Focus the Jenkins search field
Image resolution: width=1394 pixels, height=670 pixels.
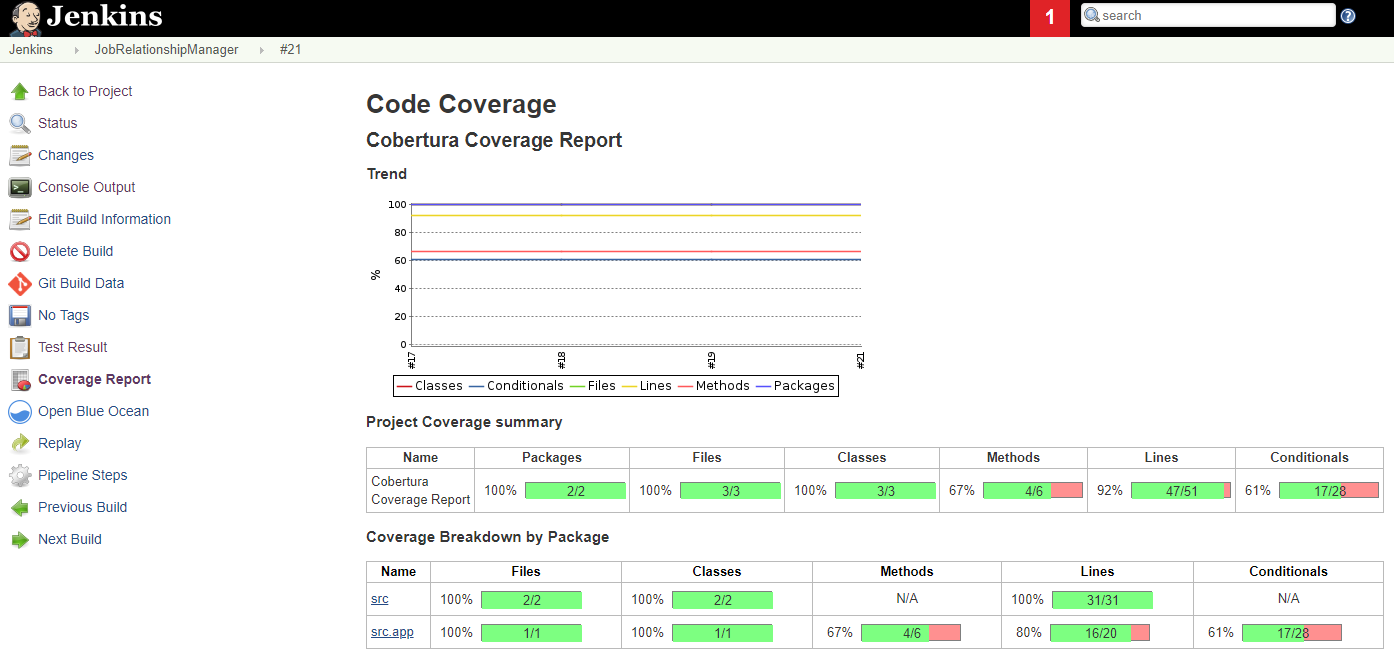point(1208,15)
